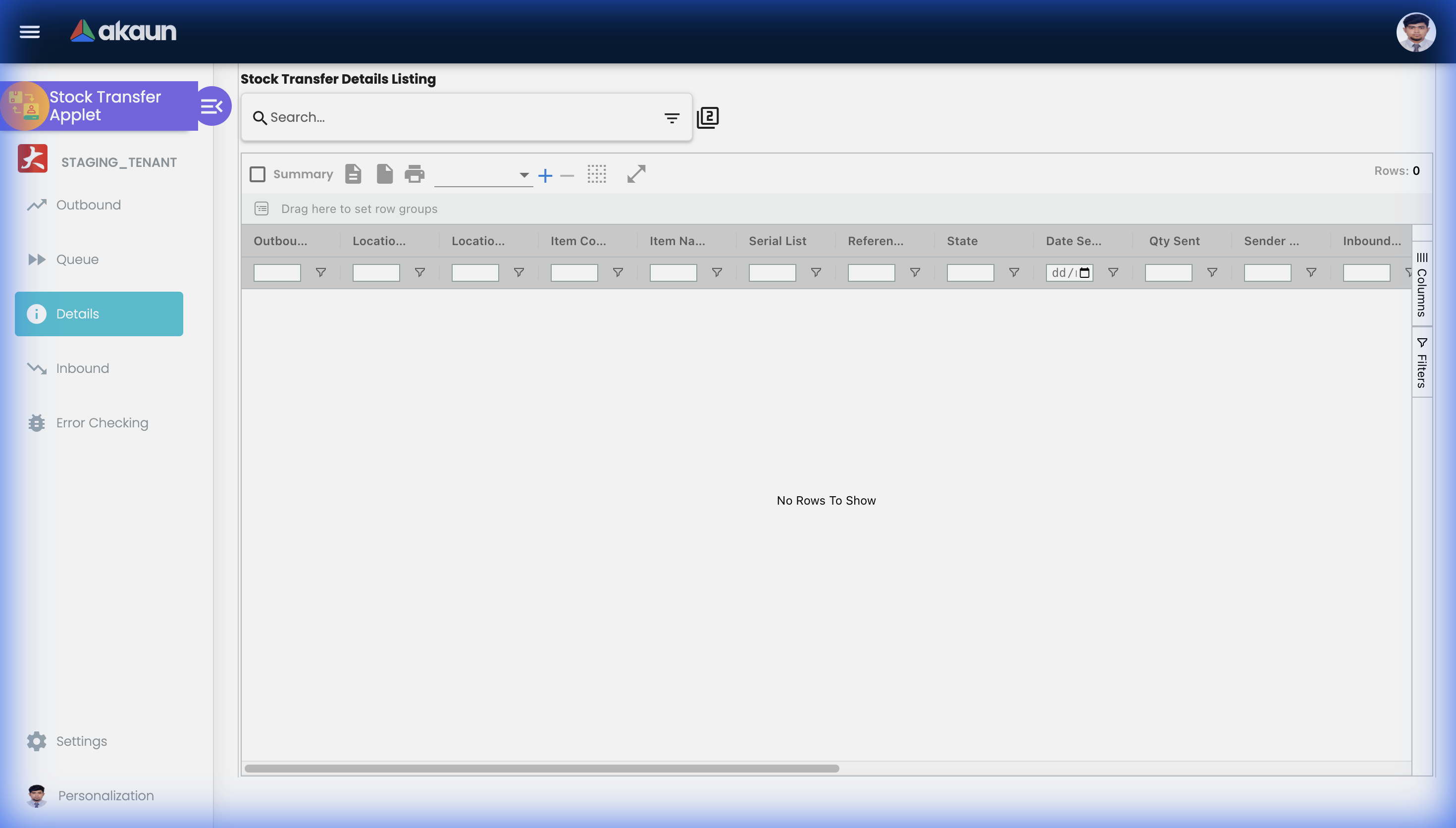The height and width of the screenshot is (828, 1456).
Task: Toggle the Summary checkbox
Action: click(258, 174)
